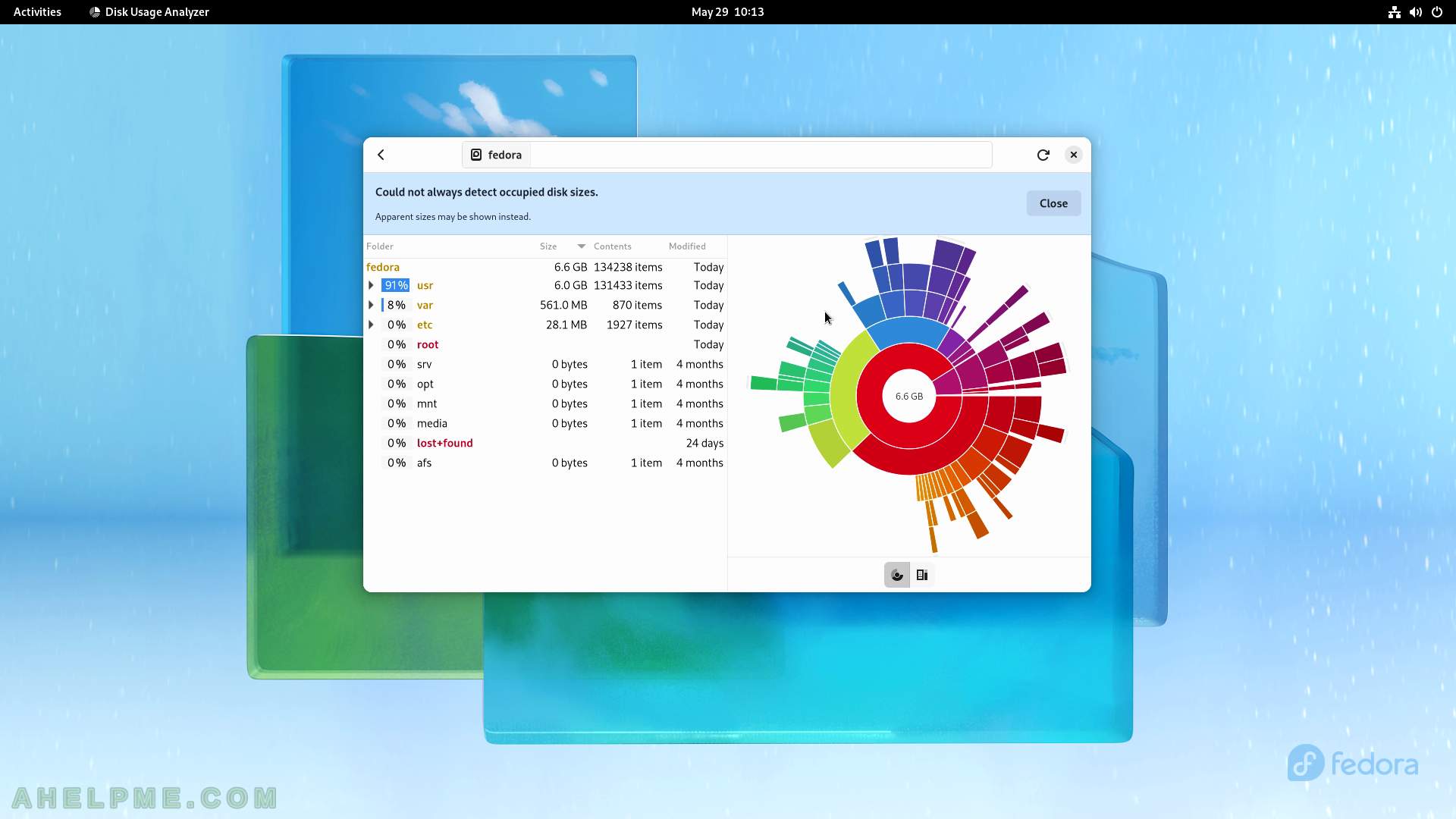Click the 28.1 MB size of etc
The width and height of the screenshot is (1456, 819).
tap(566, 325)
